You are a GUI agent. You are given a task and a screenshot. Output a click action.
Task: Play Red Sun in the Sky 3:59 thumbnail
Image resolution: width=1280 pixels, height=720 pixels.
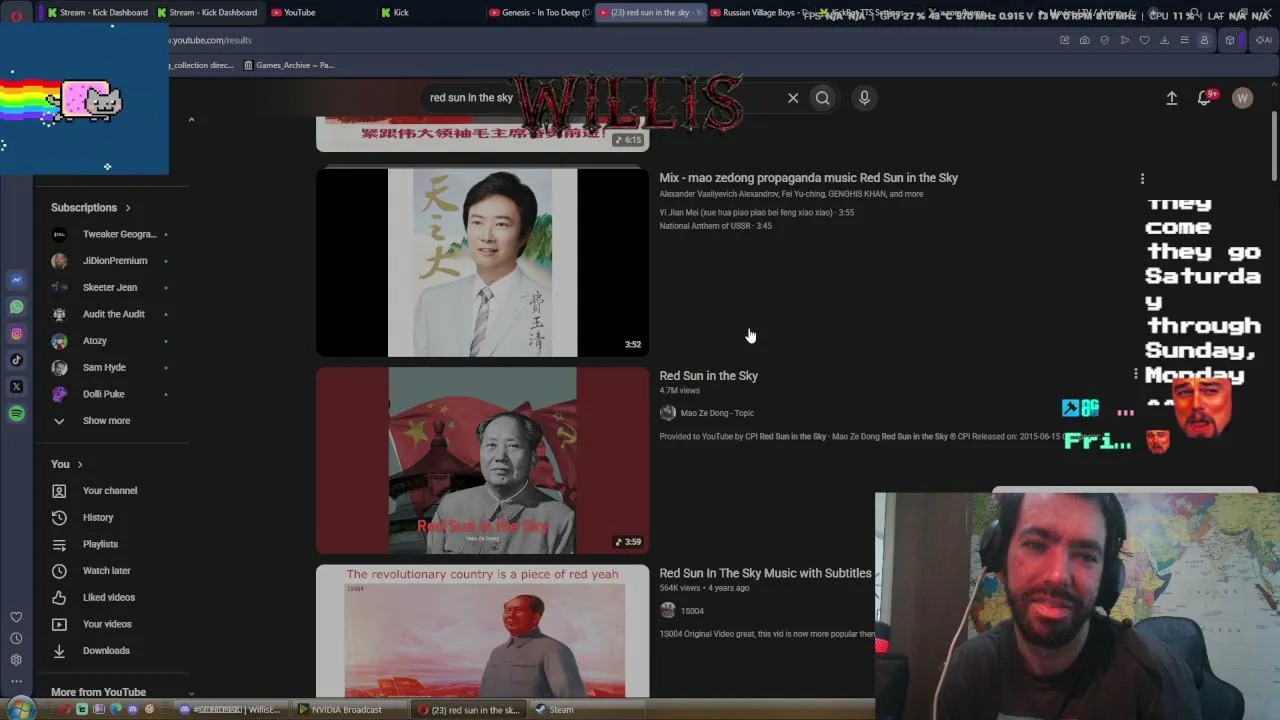pyautogui.click(x=482, y=460)
